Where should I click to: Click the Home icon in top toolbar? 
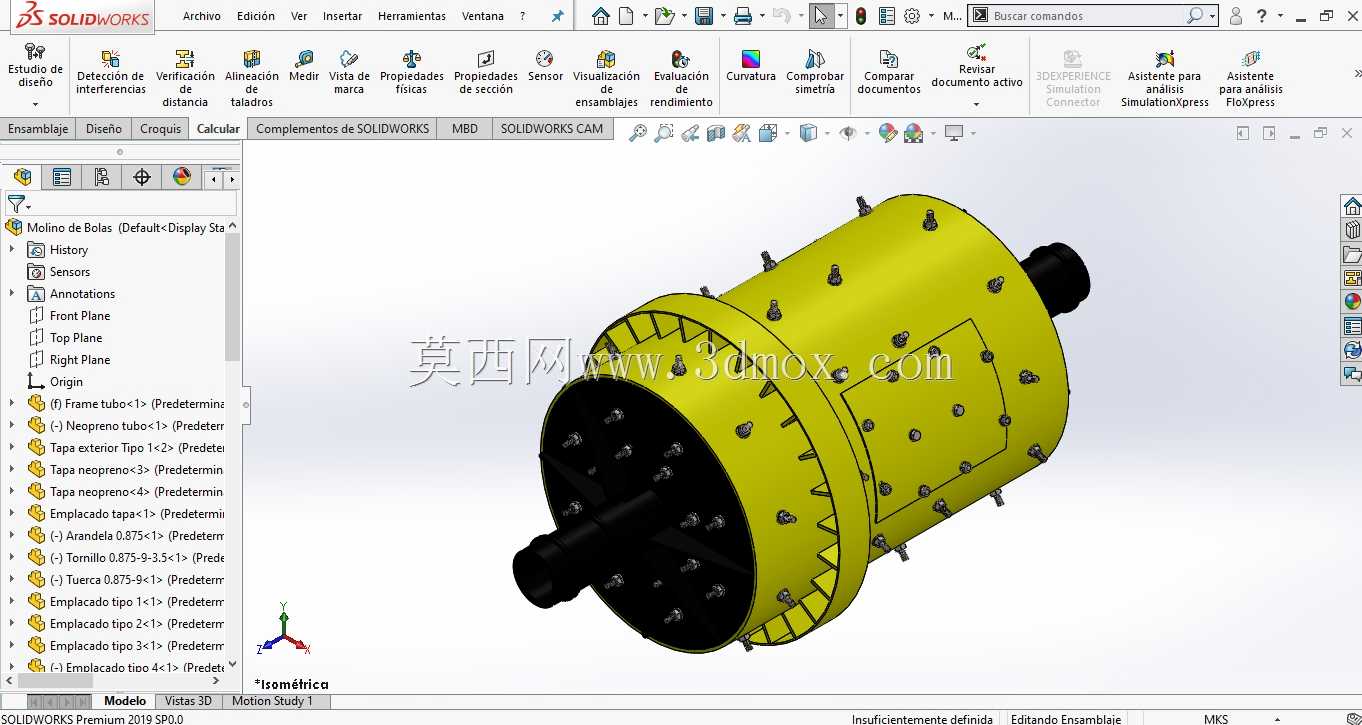click(600, 16)
